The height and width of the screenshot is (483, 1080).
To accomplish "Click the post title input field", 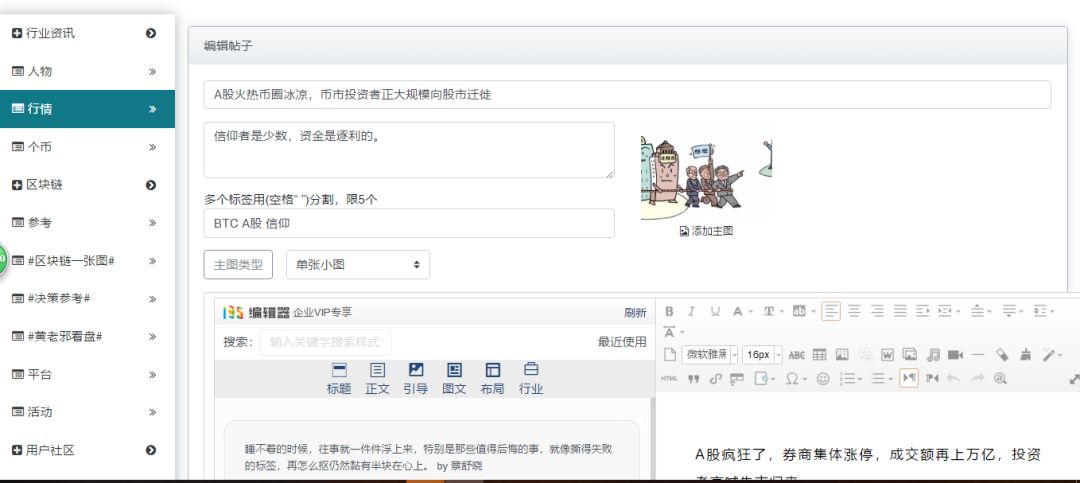I will click(627, 94).
